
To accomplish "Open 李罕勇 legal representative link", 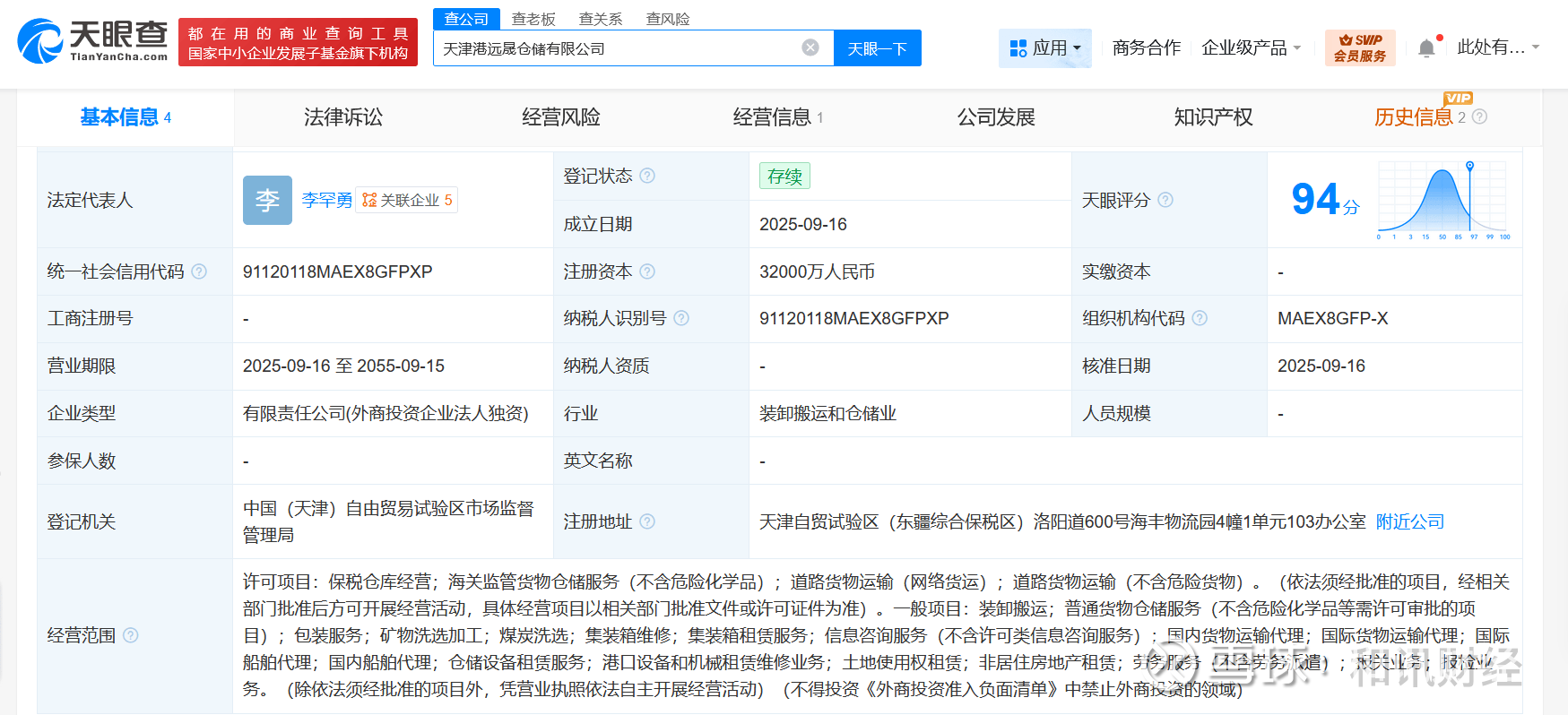I will (326, 200).
